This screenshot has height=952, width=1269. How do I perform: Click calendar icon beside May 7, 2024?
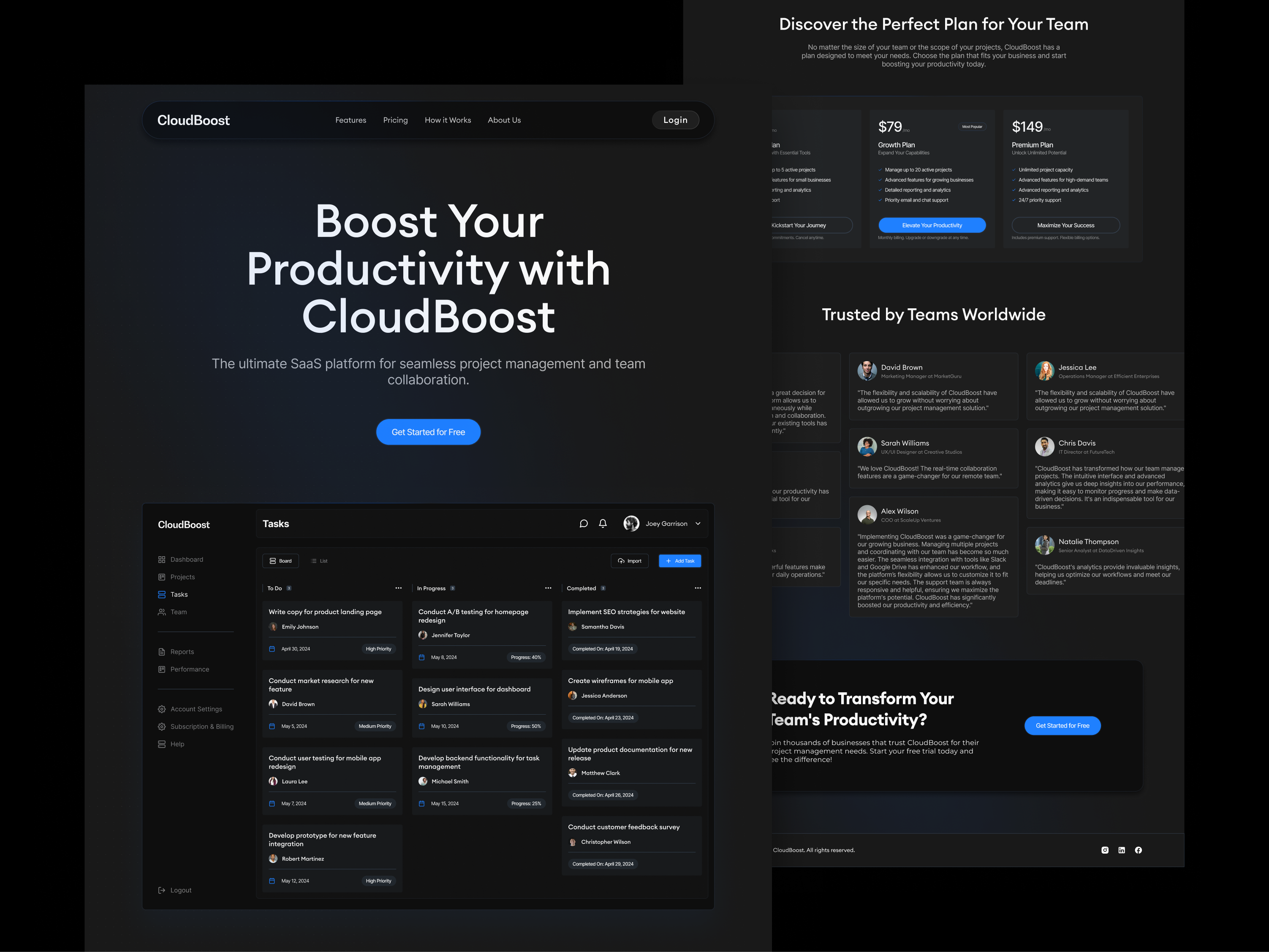coord(272,803)
